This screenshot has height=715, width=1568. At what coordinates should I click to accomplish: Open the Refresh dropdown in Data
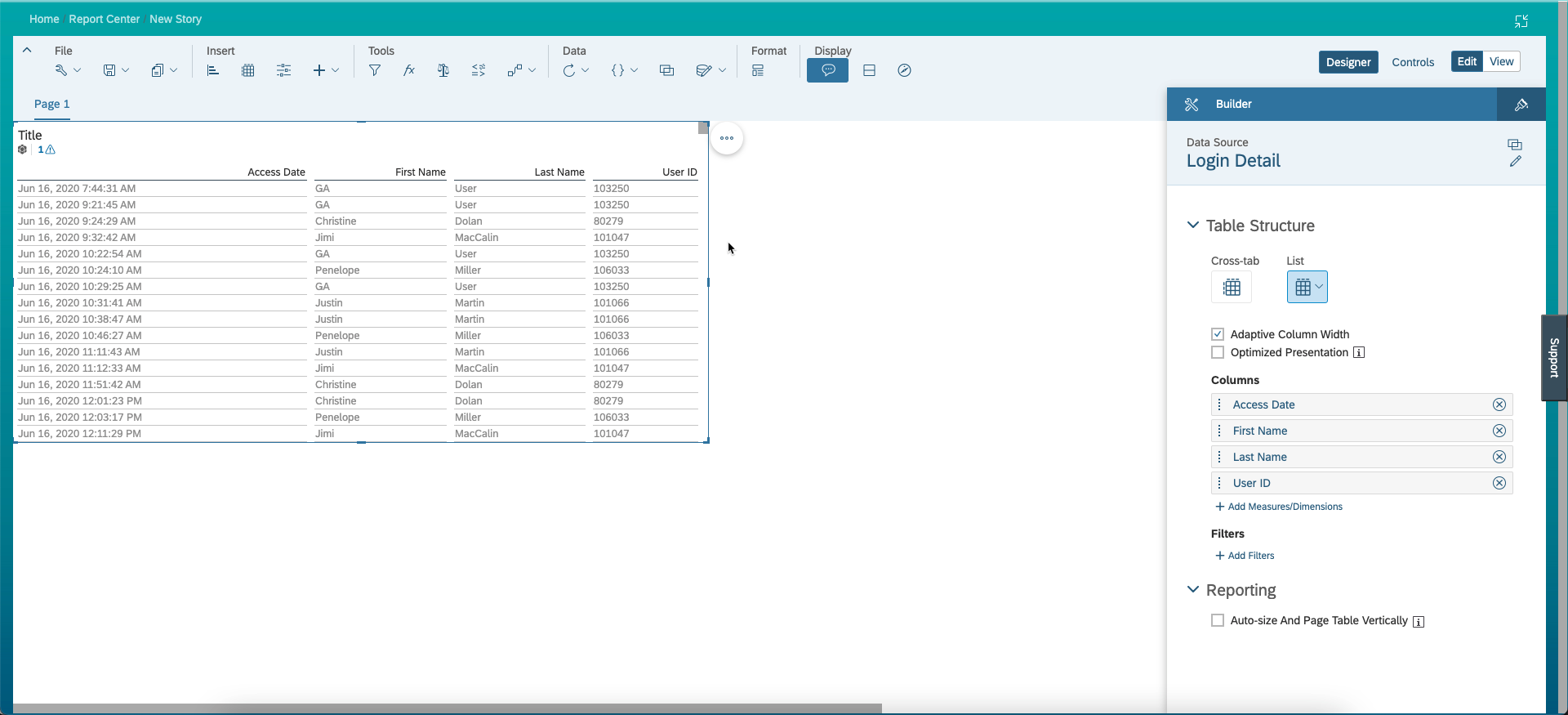(576, 70)
